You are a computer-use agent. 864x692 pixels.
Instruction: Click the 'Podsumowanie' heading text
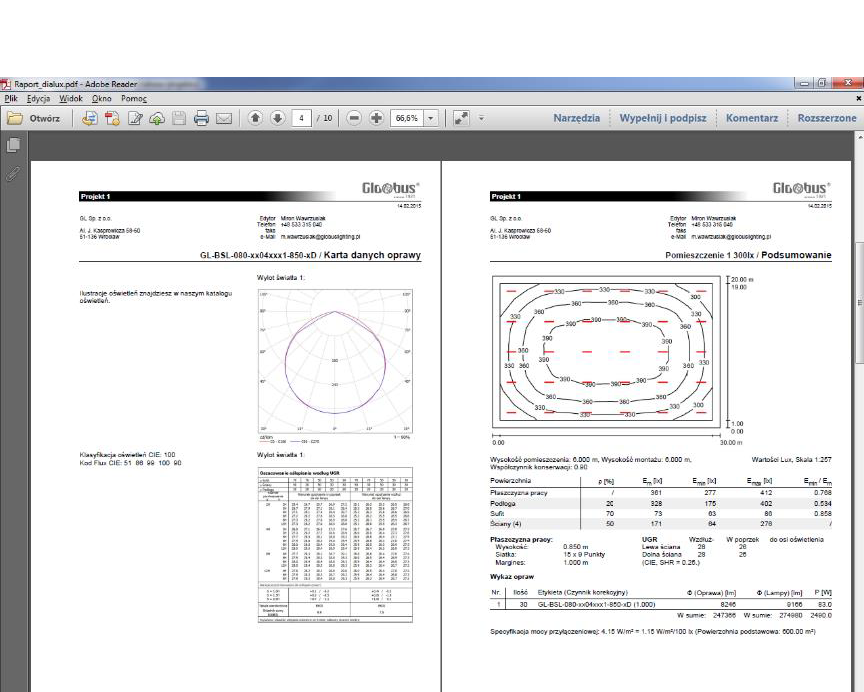(x=796, y=255)
